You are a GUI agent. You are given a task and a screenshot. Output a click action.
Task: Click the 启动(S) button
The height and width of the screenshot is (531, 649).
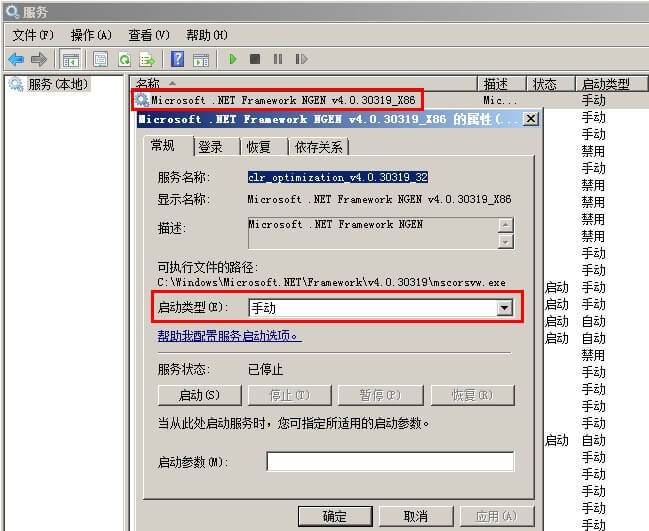point(197,395)
